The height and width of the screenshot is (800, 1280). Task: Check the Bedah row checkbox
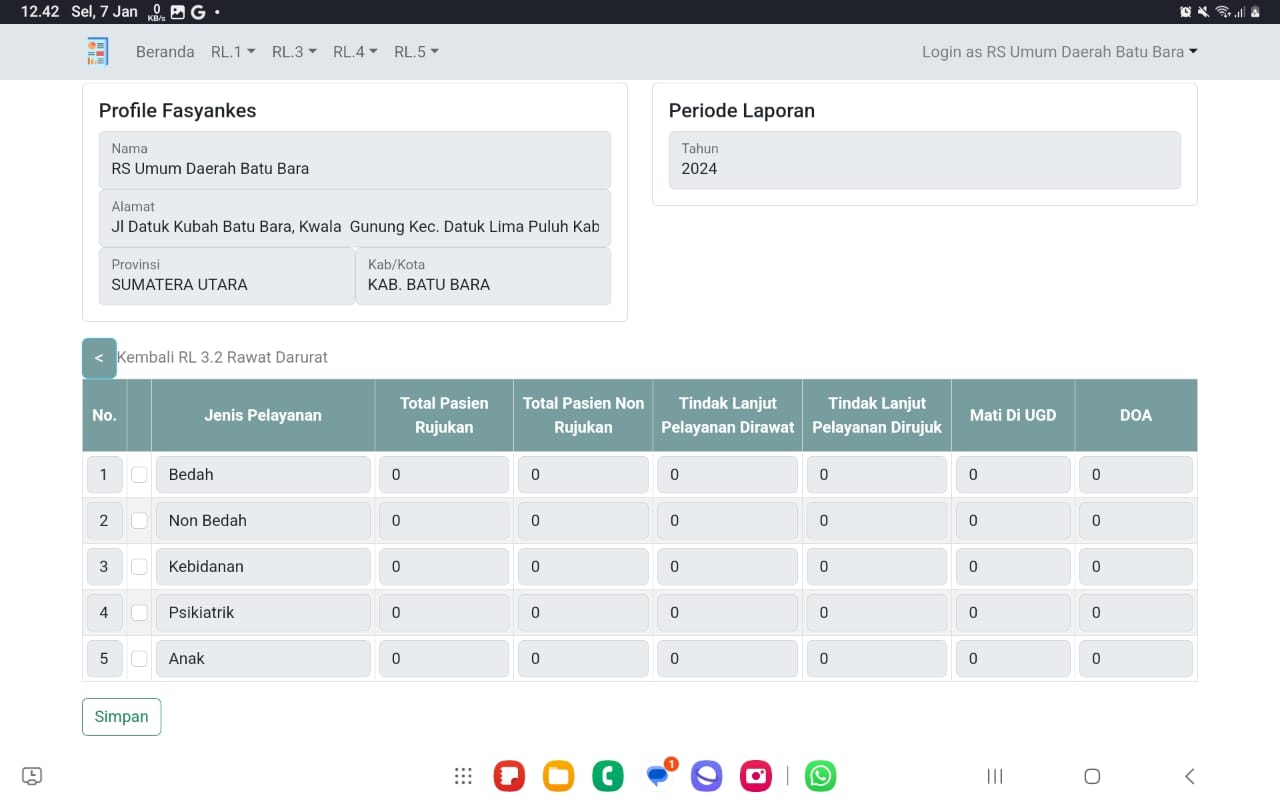tap(139, 474)
